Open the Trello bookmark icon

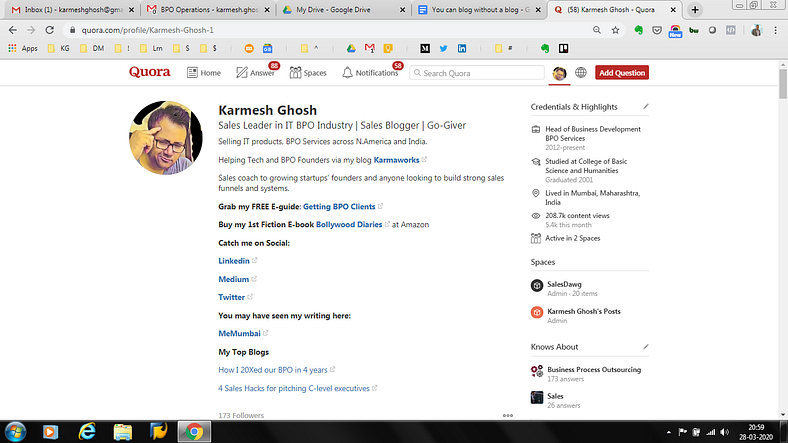(563, 48)
